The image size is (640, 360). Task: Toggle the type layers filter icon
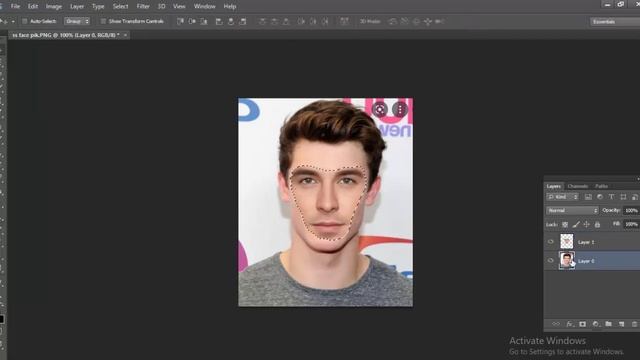[x=611, y=197]
